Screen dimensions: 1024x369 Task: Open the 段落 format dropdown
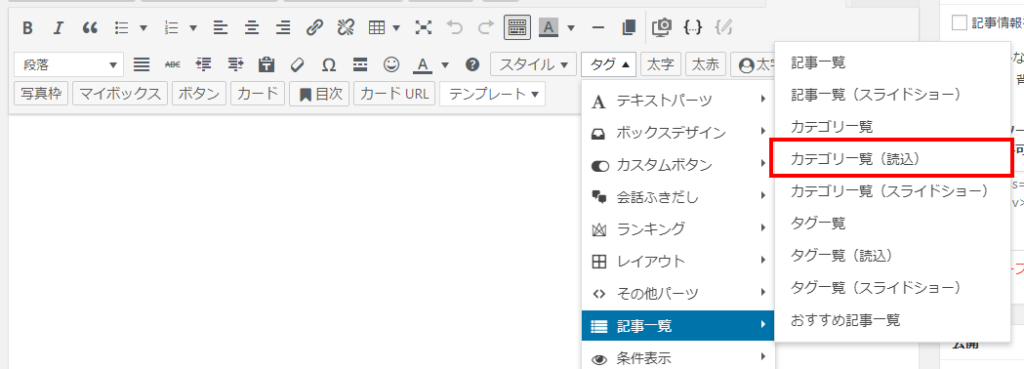pyautogui.click(x=69, y=64)
